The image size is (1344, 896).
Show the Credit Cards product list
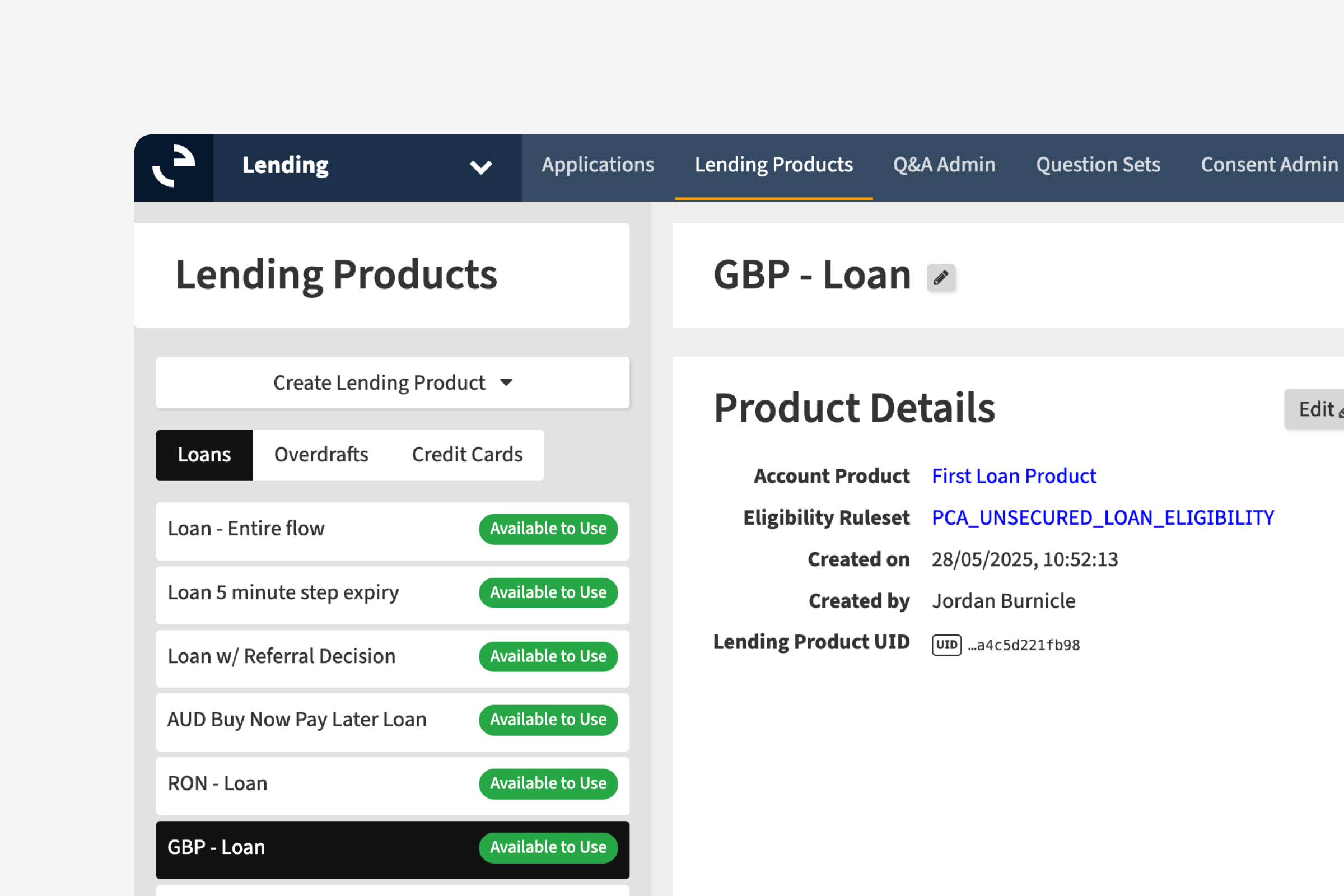click(x=467, y=455)
